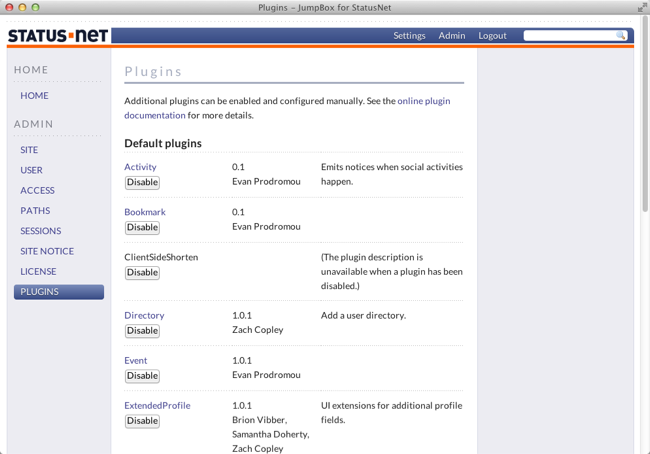Open PATHS admin section

point(35,211)
